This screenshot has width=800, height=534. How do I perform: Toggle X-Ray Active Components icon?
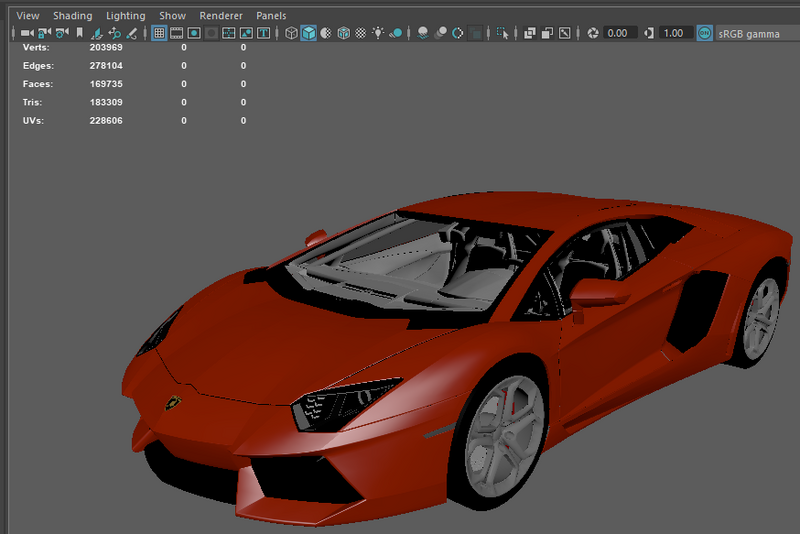pyautogui.click(x=547, y=33)
